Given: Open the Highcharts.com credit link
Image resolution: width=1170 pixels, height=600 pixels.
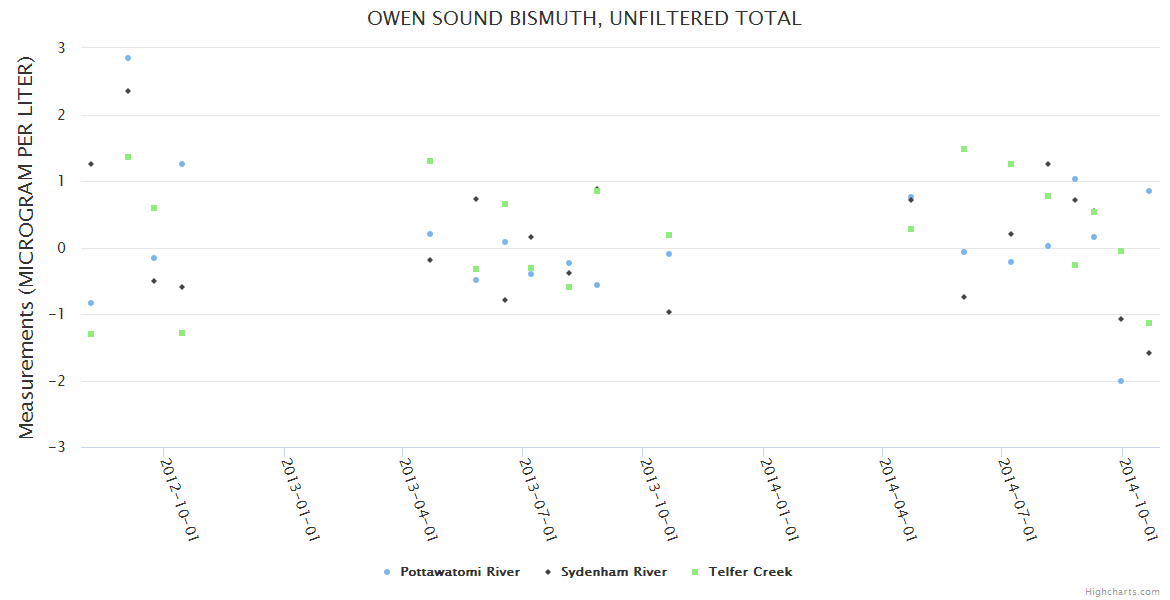Looking at the screenshot, I should coord(1122,591).
